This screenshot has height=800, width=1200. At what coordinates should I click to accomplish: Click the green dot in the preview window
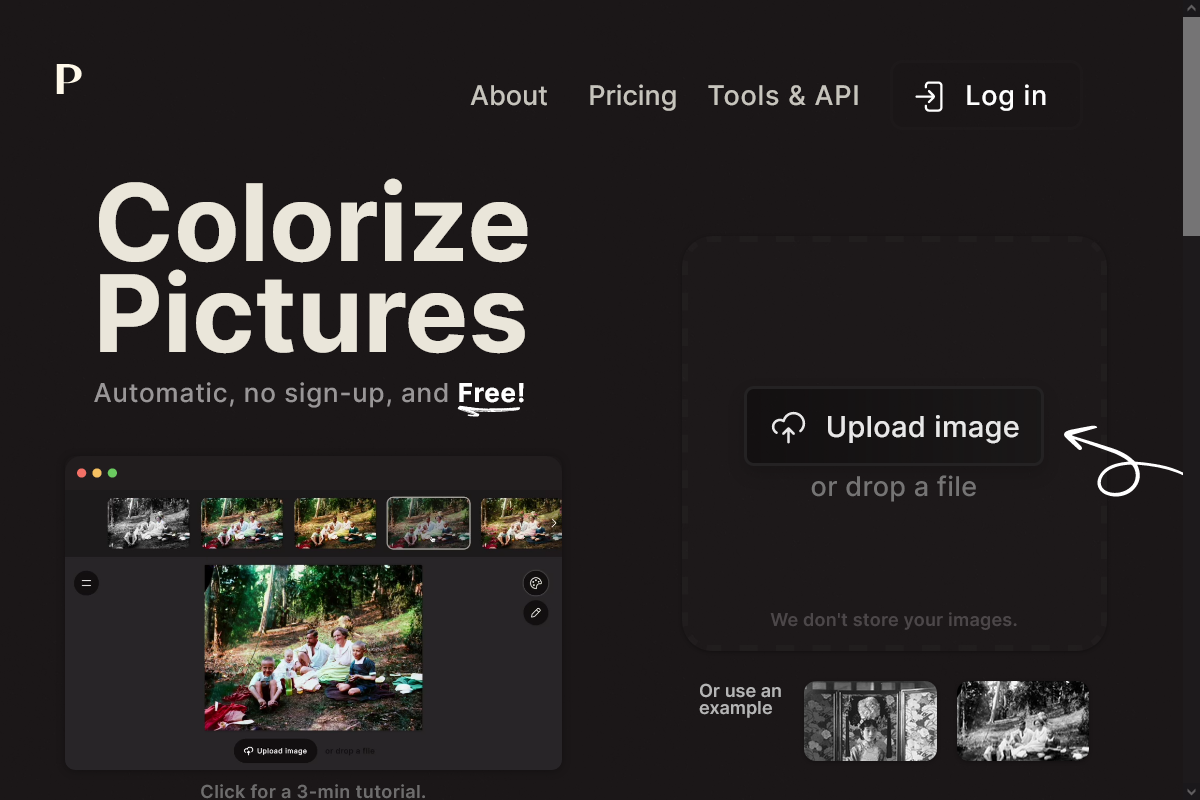click(x=113, y=473)
